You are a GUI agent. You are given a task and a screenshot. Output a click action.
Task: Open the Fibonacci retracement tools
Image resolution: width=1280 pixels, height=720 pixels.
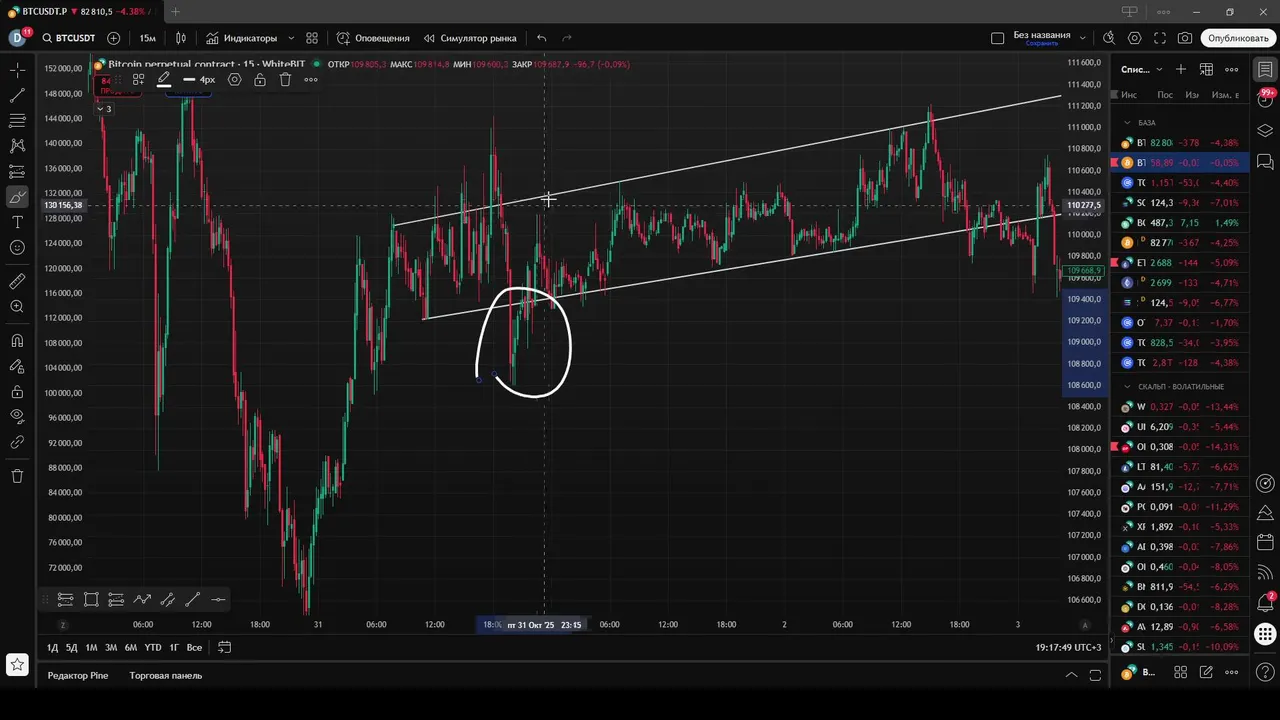[17, 121]
